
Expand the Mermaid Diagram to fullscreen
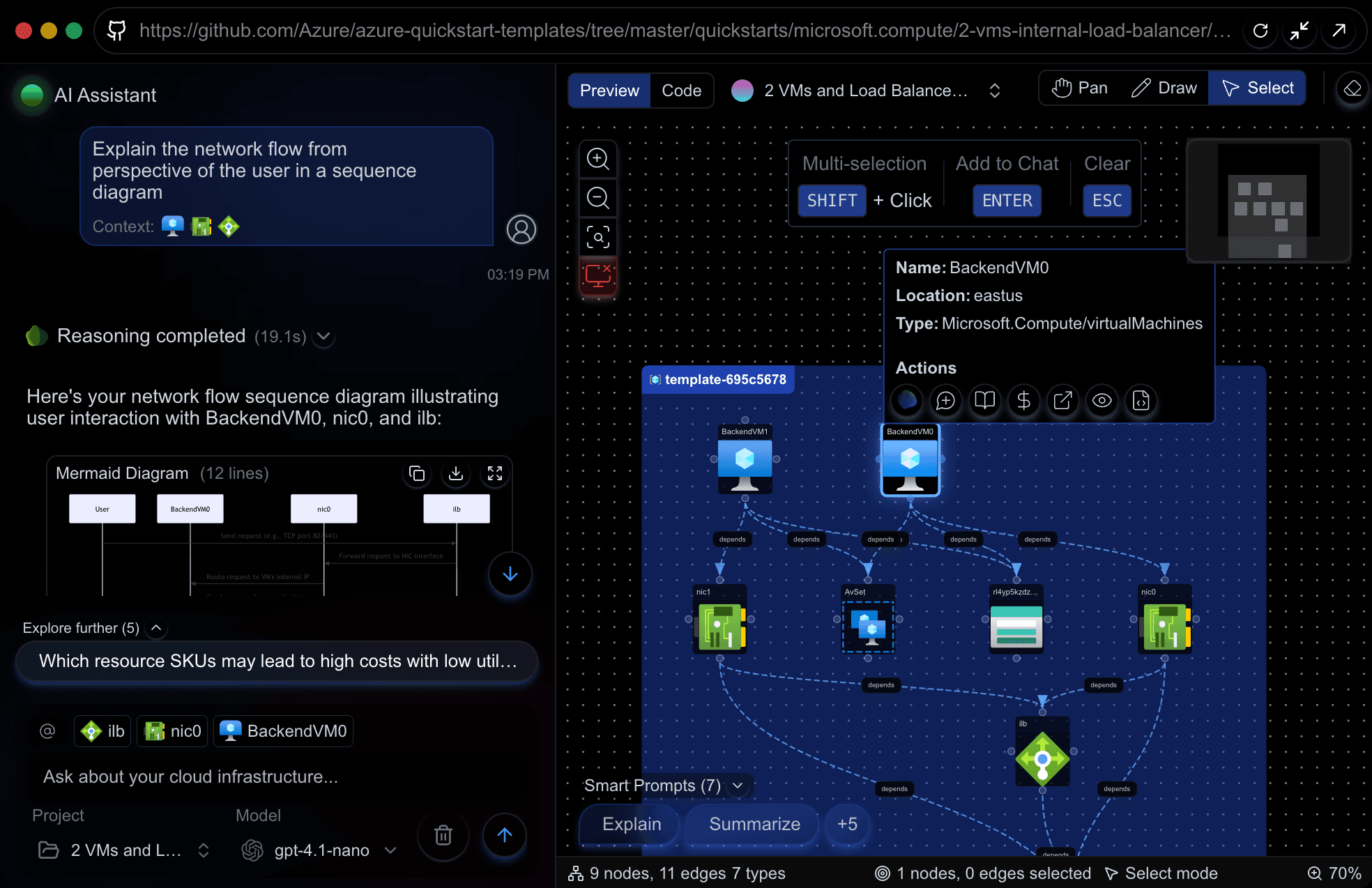[495, 474]
